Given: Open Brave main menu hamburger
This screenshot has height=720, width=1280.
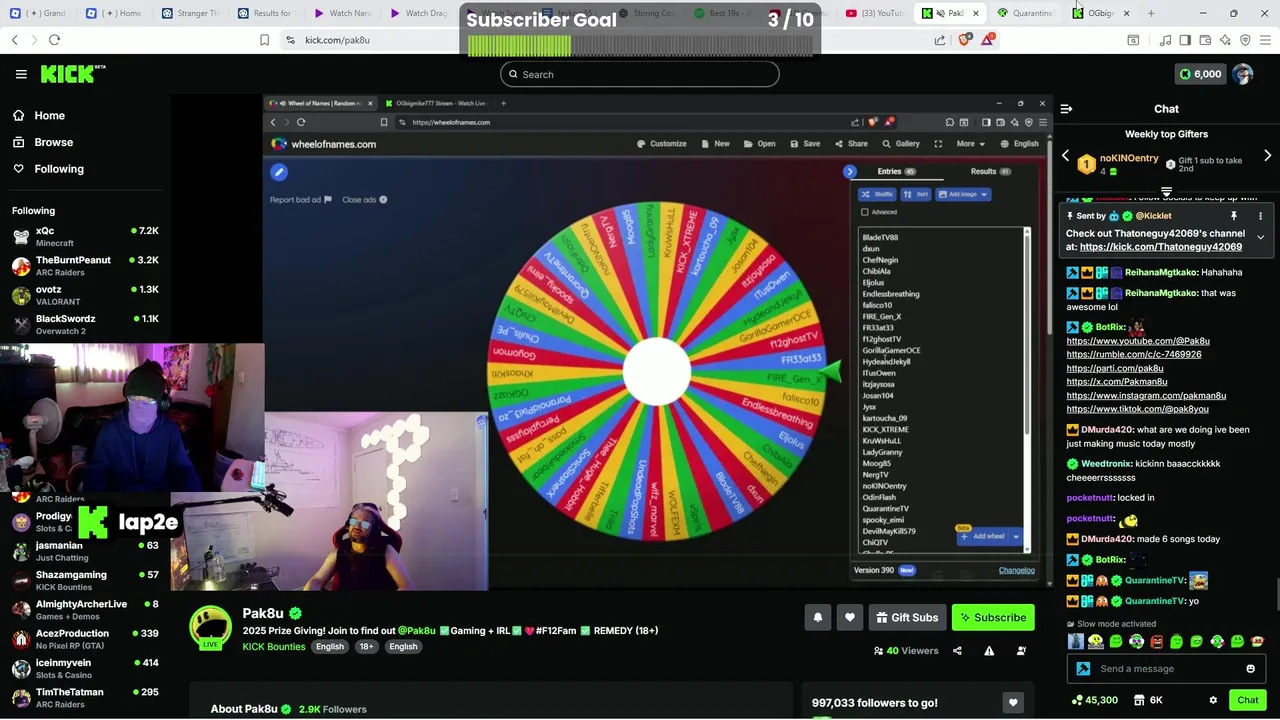Looking at the screenshot, I should coord(1266,40).
